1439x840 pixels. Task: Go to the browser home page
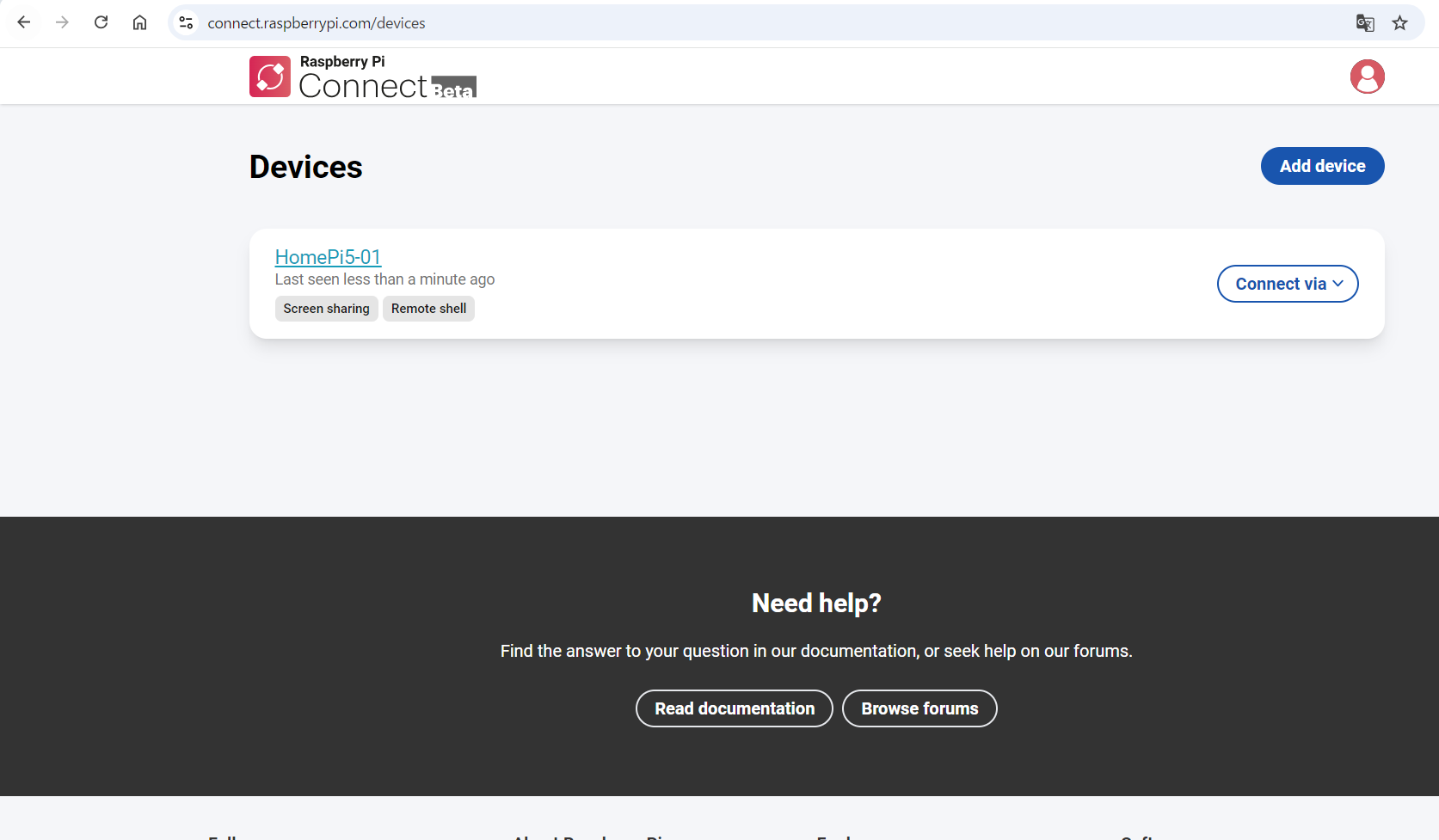[x=139, y=22]
